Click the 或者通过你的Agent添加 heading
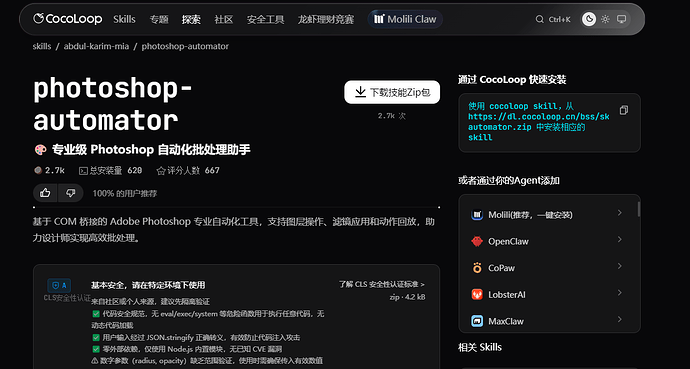 coord(509,181)
